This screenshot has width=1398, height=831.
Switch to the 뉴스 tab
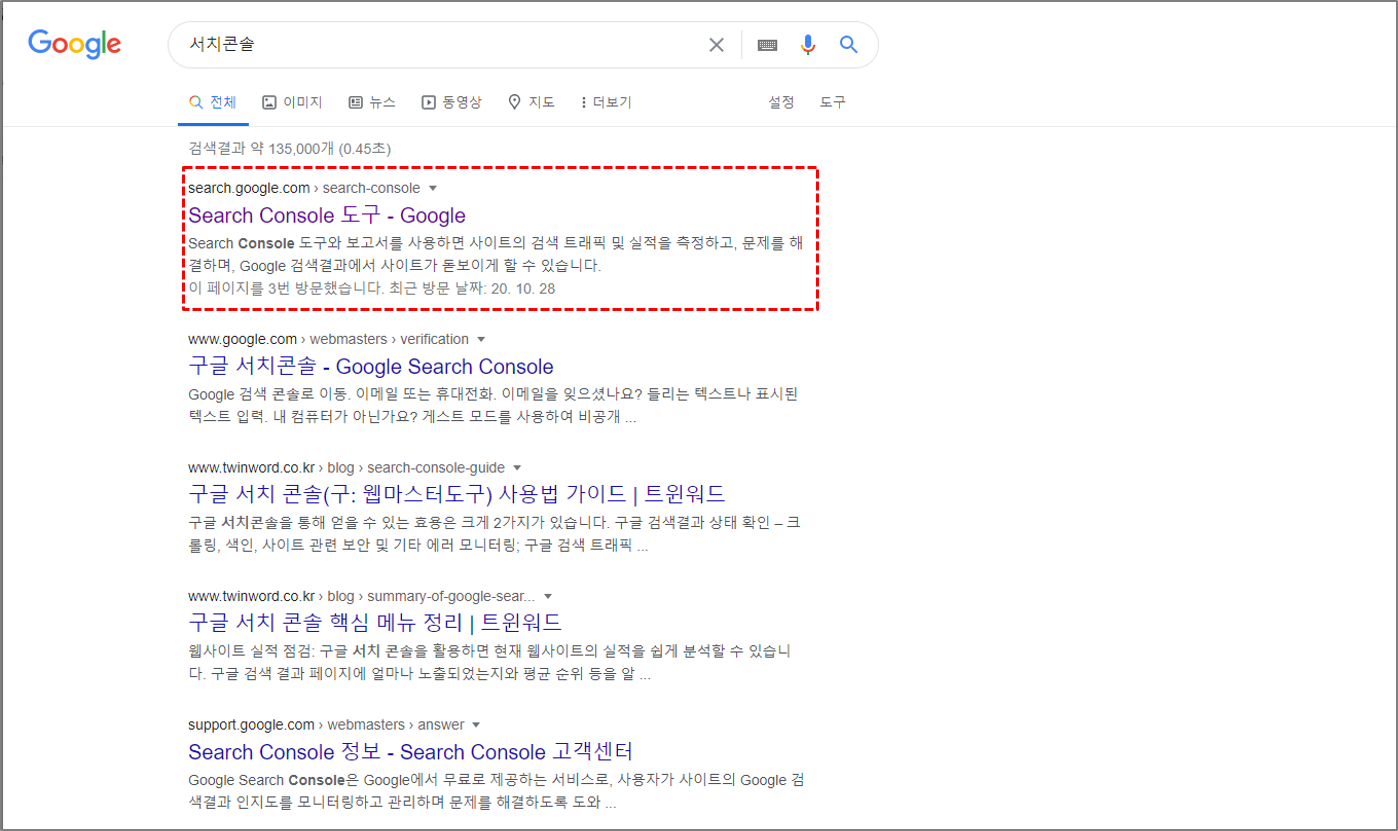click(372, 102)
